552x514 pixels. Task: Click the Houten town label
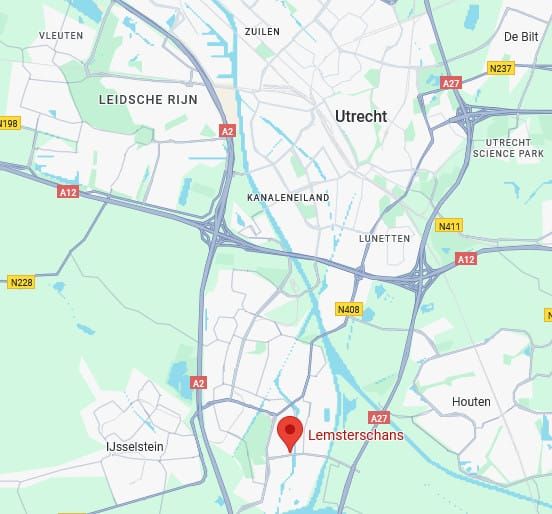[471, 401]
